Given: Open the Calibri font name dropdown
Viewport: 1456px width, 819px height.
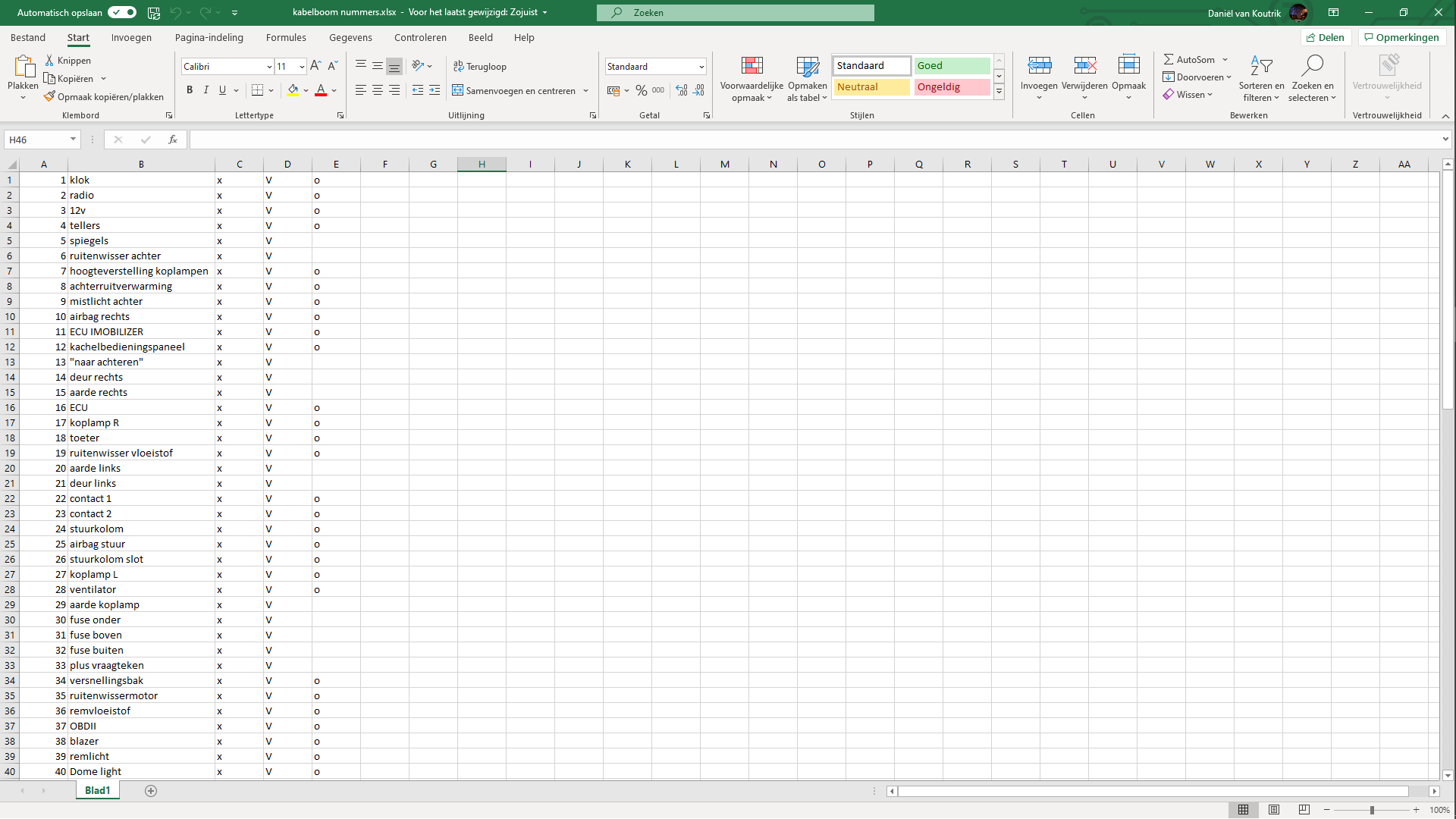Looking at the screenshot, I should pyautogui.click(x=269, y=67).
